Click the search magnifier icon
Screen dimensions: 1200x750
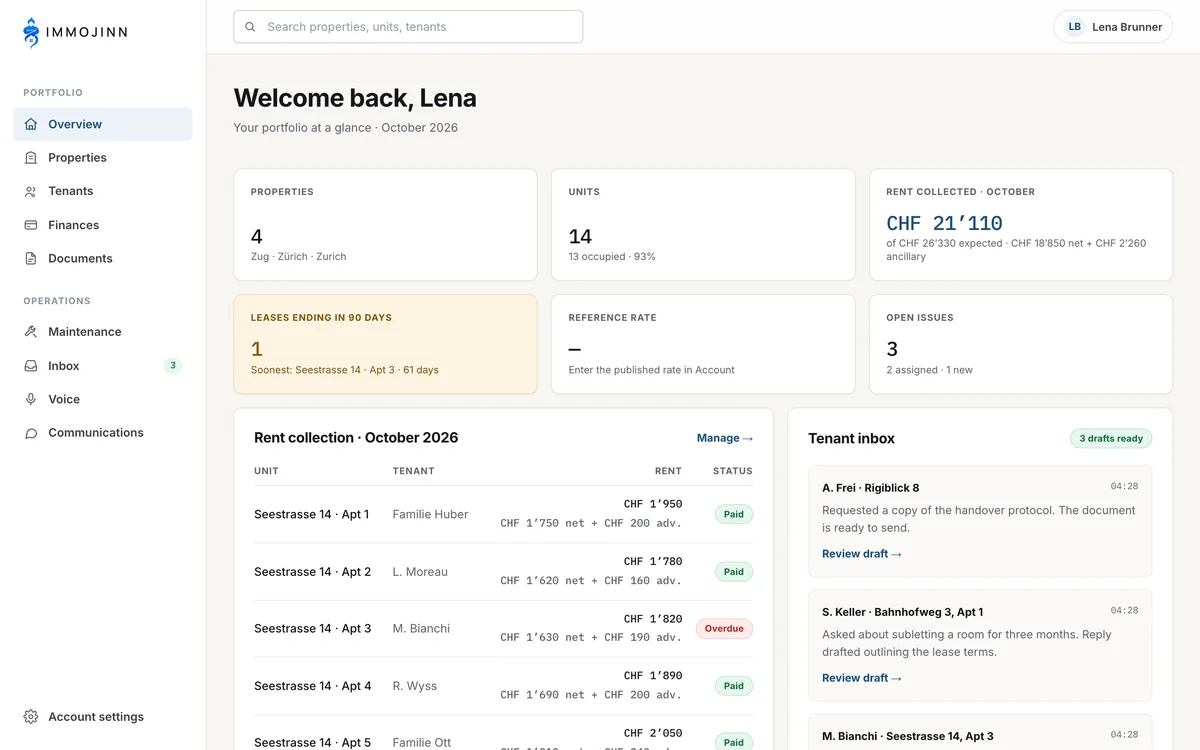click(250, 27)
